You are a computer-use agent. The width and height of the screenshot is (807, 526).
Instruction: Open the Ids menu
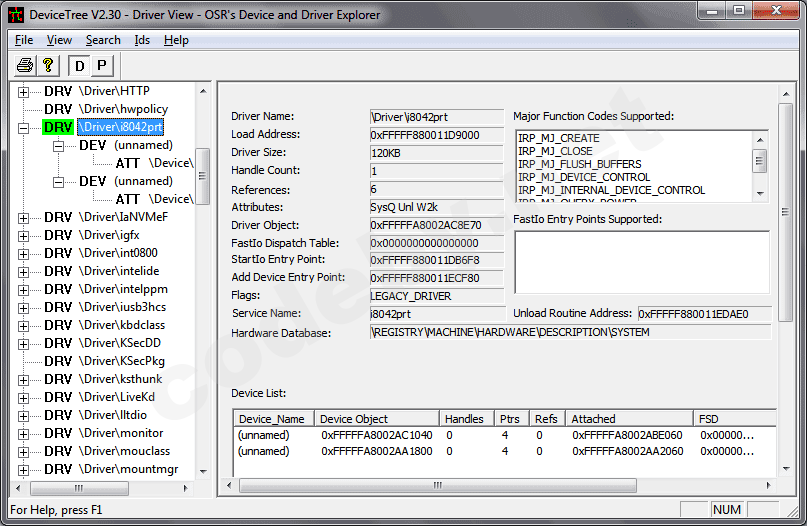tap(142, 40)
